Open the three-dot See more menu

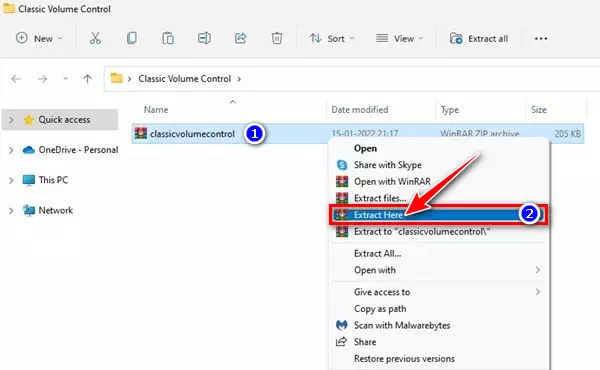(541, 39)
